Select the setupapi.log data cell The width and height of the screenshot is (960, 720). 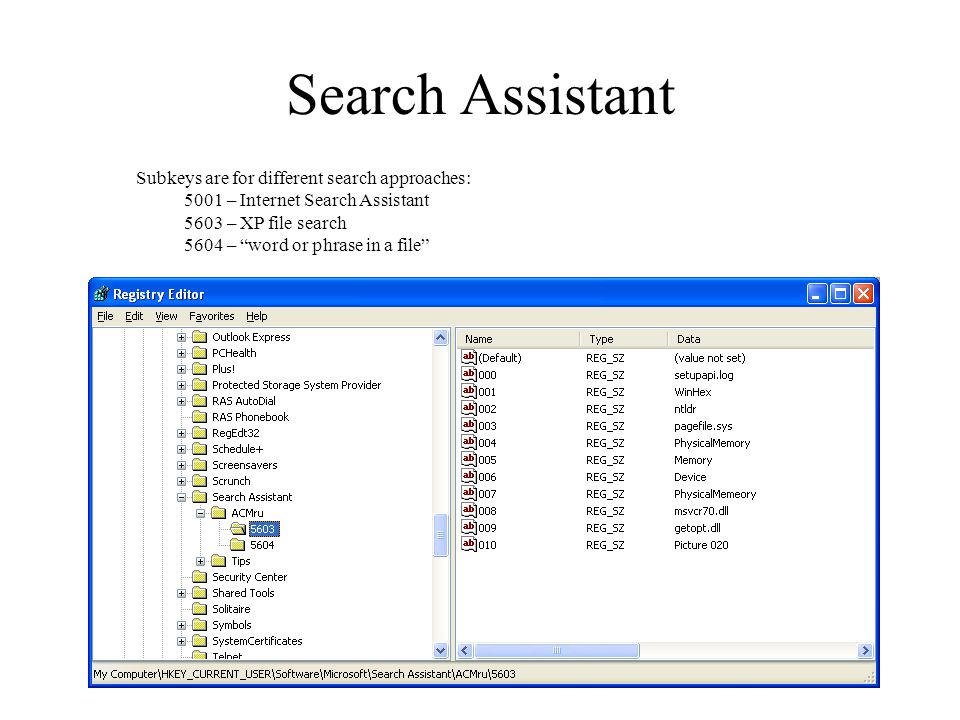703,375
